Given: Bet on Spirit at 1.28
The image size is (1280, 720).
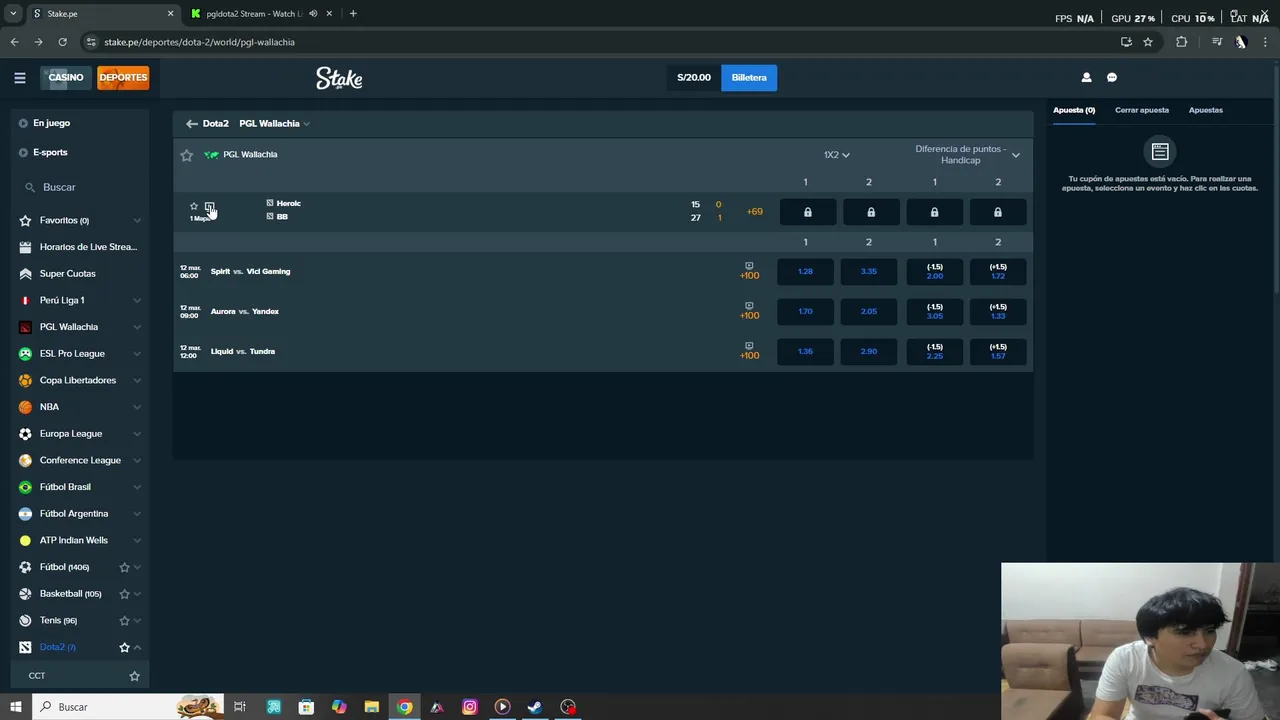Looking at the screenshot, I should coord(805,271).
